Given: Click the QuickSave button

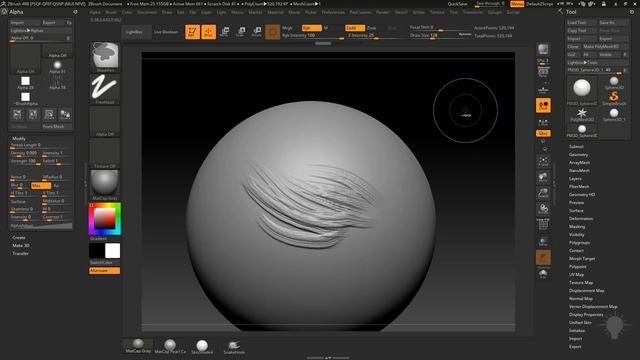Looking at the screenshot, I should coord(457,4).
